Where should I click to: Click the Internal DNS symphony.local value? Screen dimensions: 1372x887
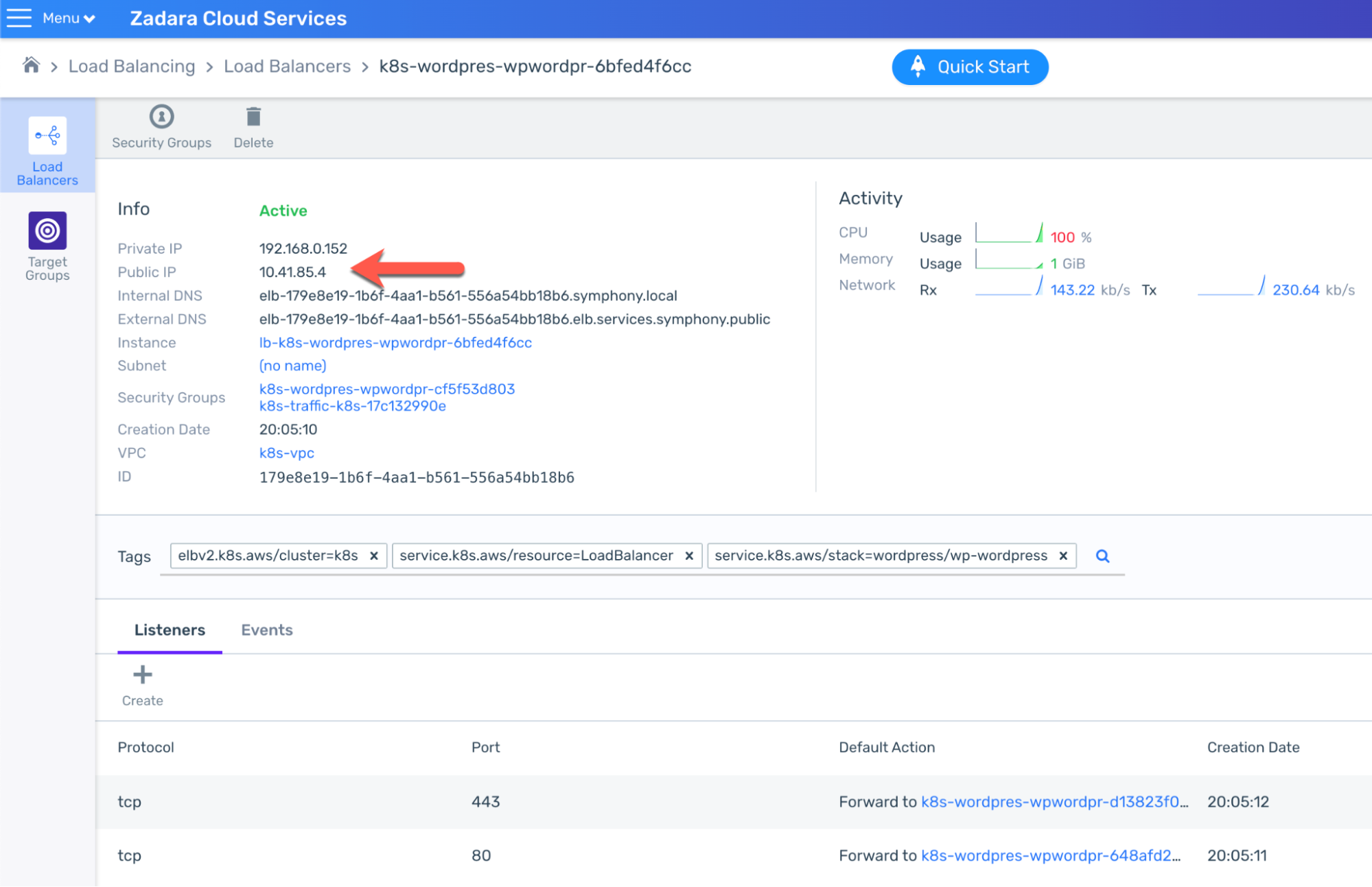coord(468,296)
